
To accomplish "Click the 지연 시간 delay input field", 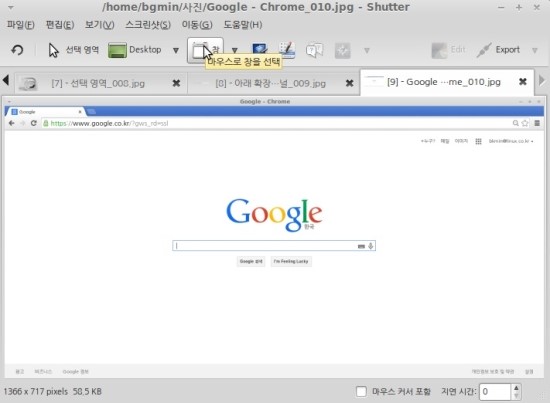I will click(495, 391).
